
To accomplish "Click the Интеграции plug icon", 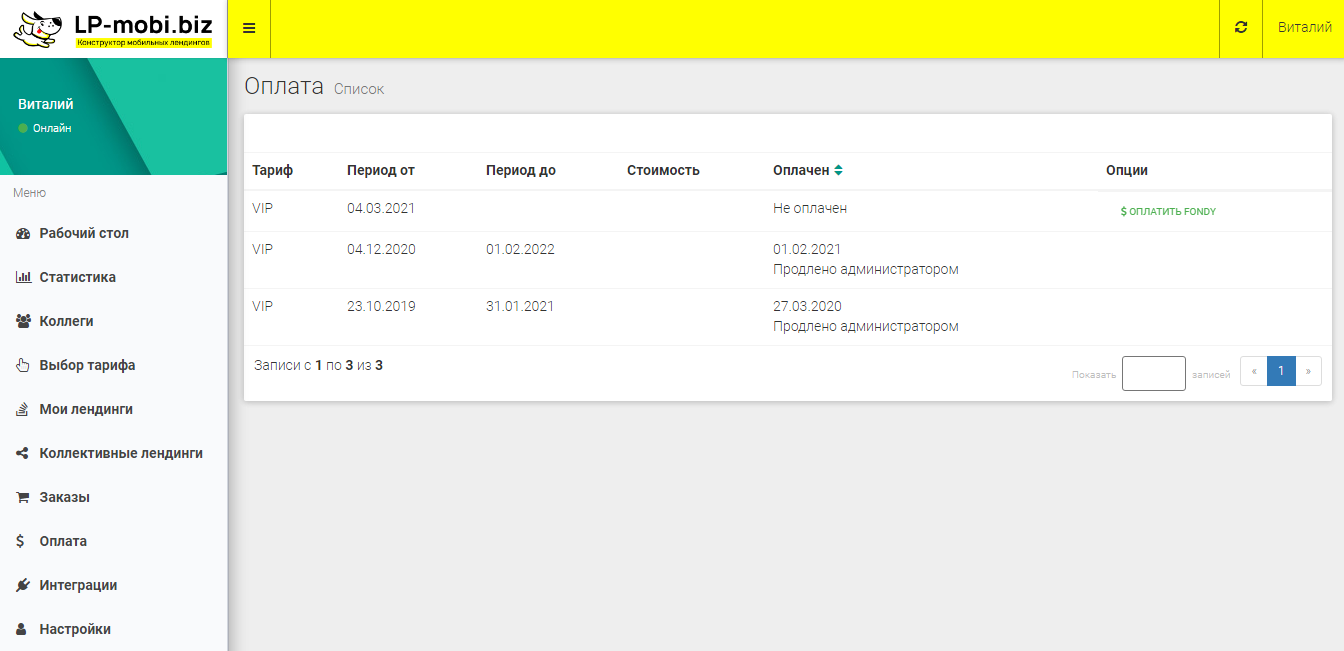I will point(23,586).
